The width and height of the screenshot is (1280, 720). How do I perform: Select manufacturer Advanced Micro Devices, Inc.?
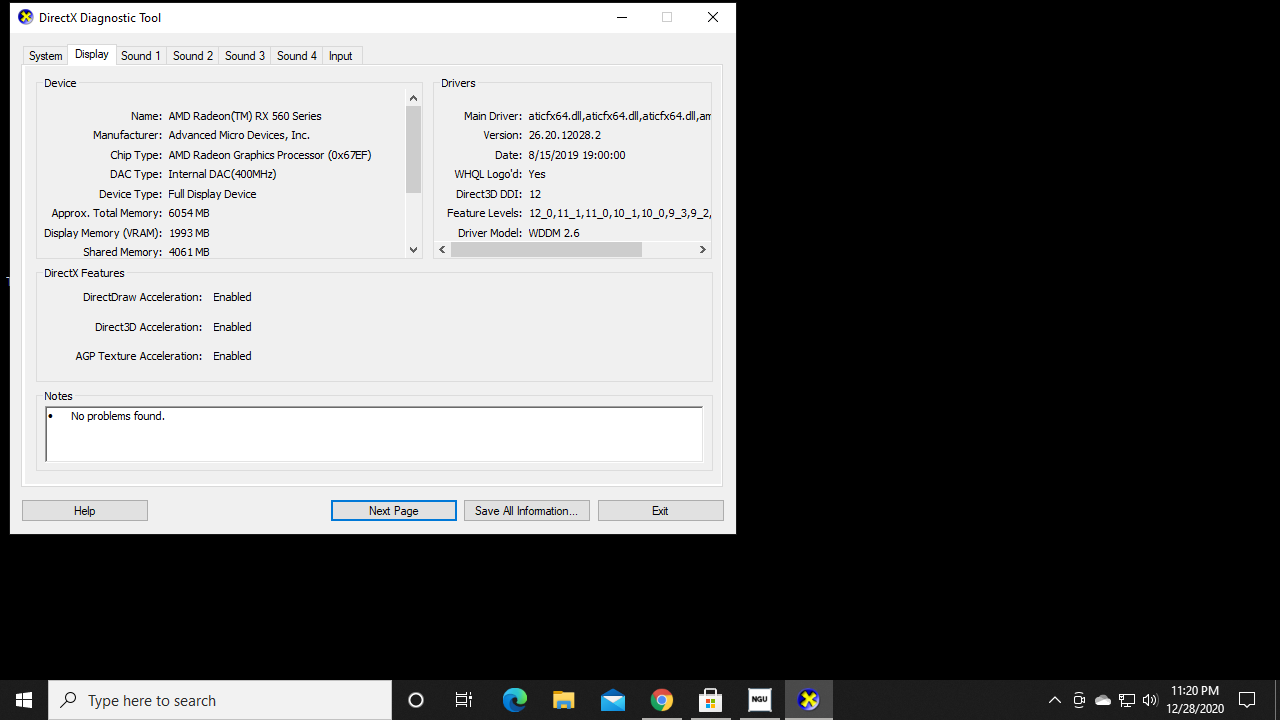239,135
